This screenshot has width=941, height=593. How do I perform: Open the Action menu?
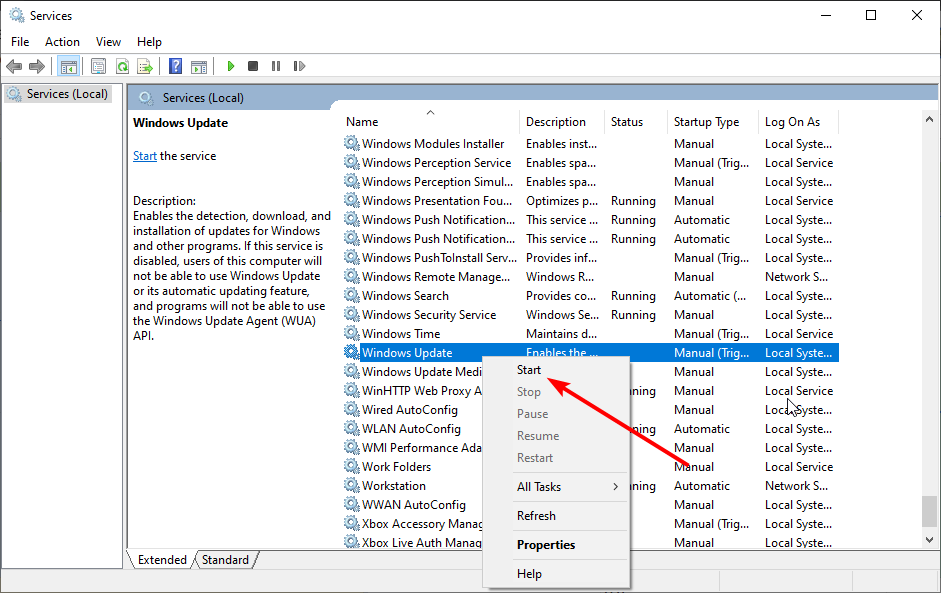[62, 42]
